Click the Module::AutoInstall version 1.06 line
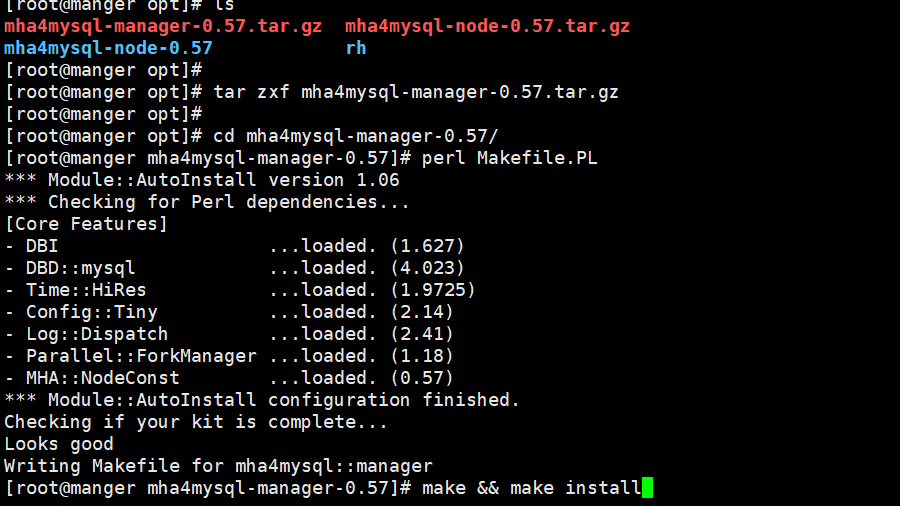 [202, 180]
